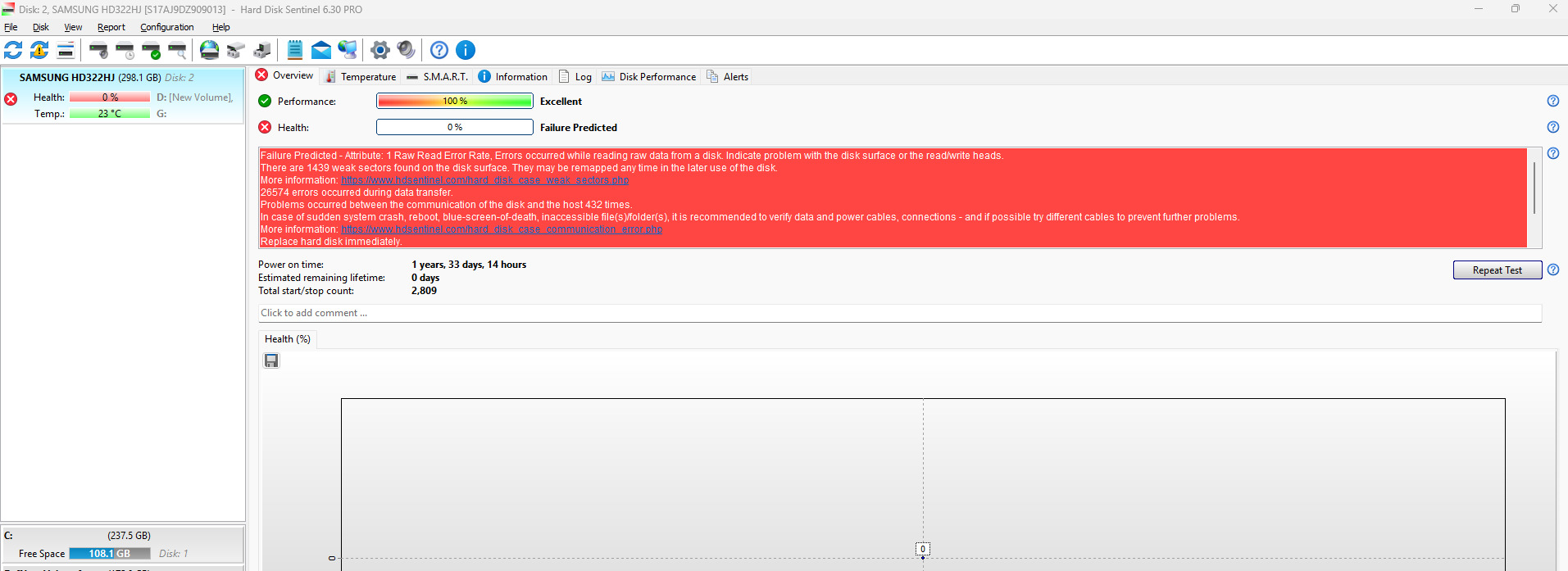Click sidebar Health 0 % red bar
The width and height of the screenshot is (1568, 571).
110,97
